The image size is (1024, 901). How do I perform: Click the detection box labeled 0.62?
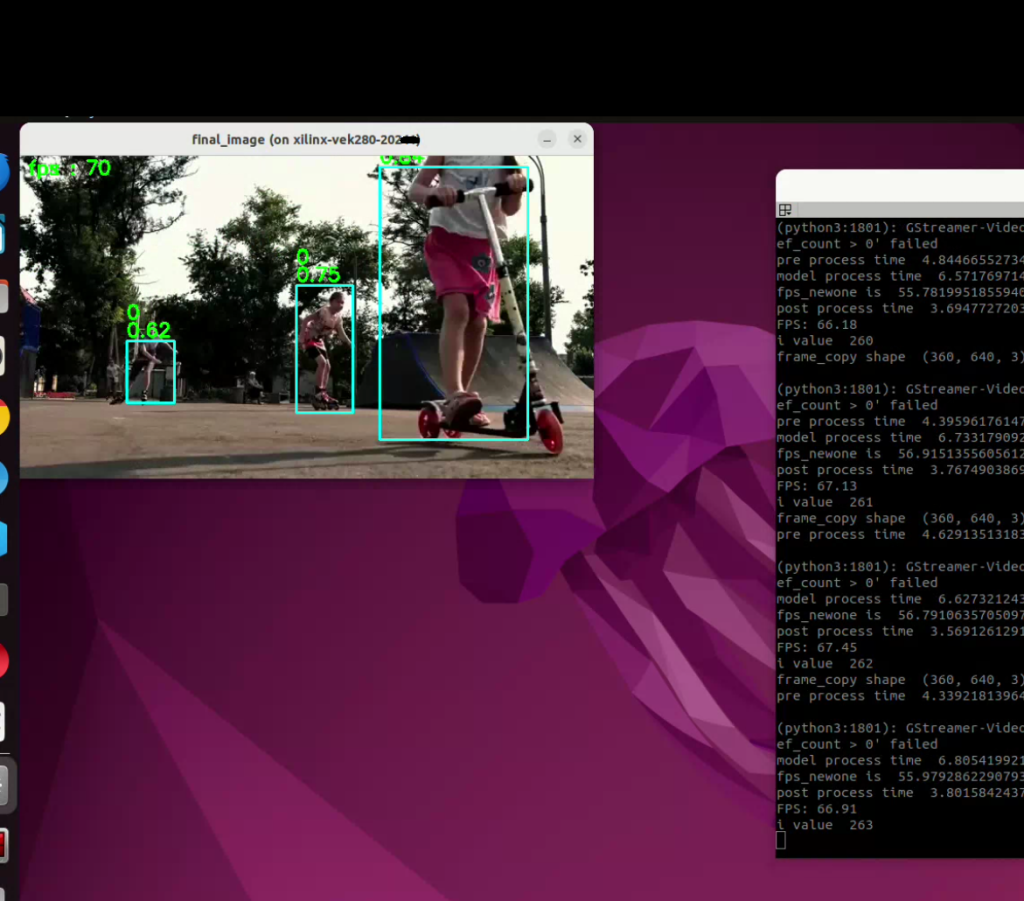[x=150, y=371]
